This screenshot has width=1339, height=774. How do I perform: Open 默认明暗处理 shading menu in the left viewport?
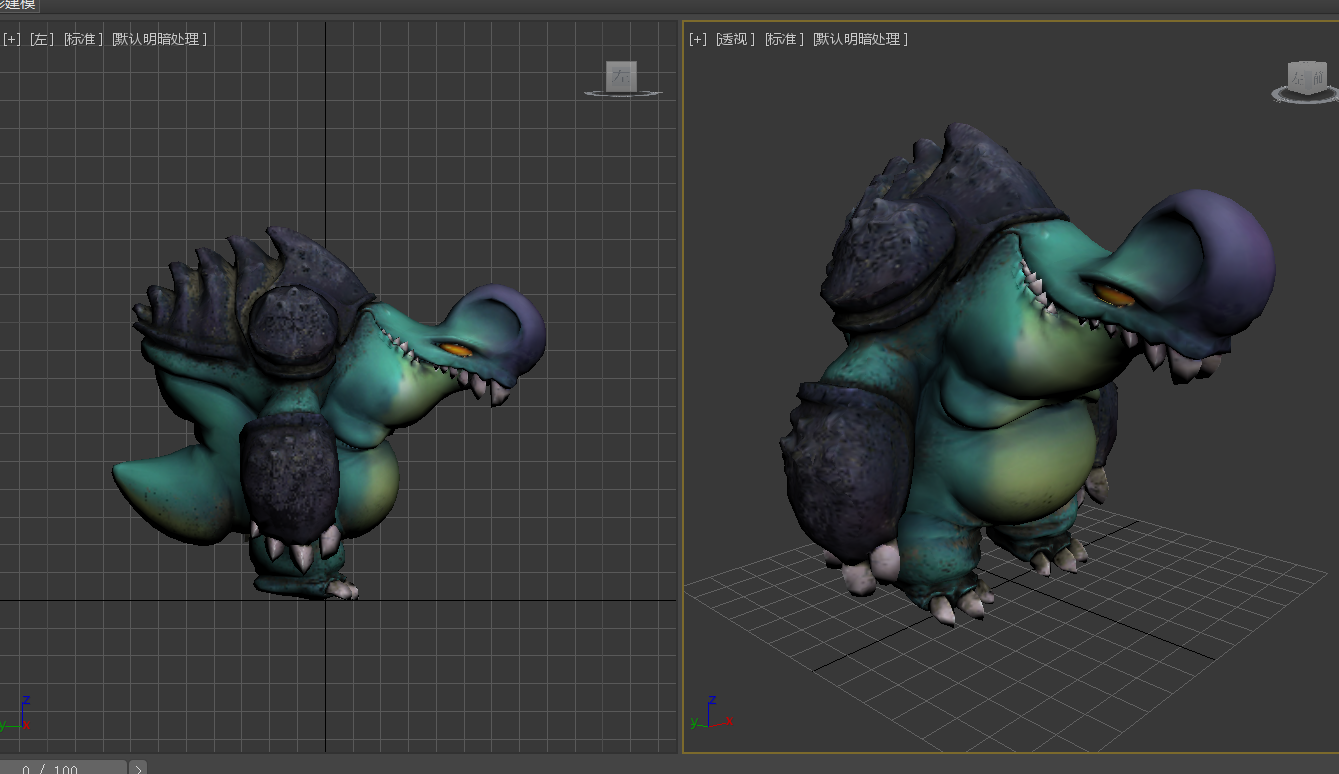(160, 39)
